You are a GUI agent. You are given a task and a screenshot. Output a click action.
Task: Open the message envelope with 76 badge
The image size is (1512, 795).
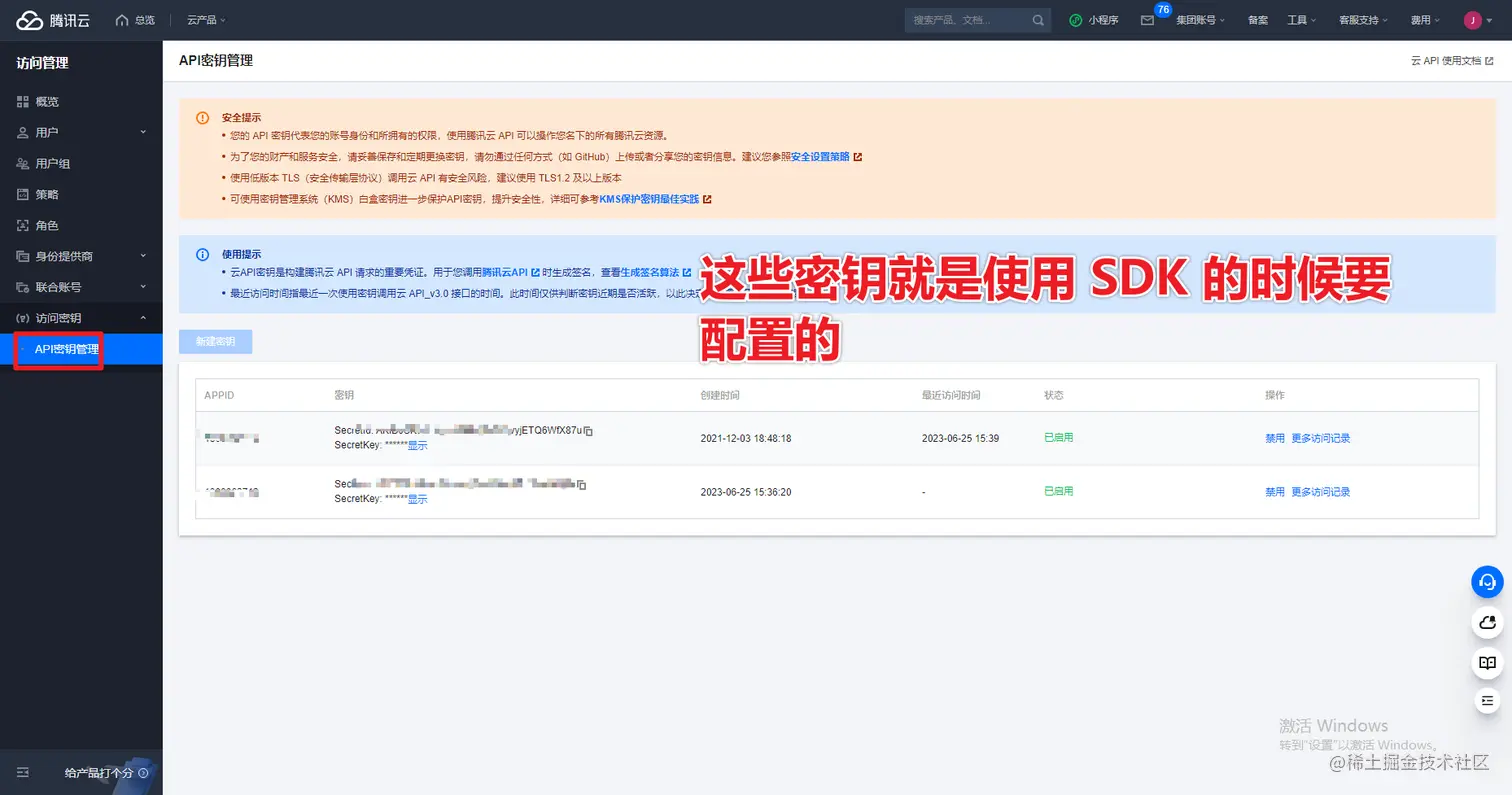pyautogui.click(x=1147, y=20)
